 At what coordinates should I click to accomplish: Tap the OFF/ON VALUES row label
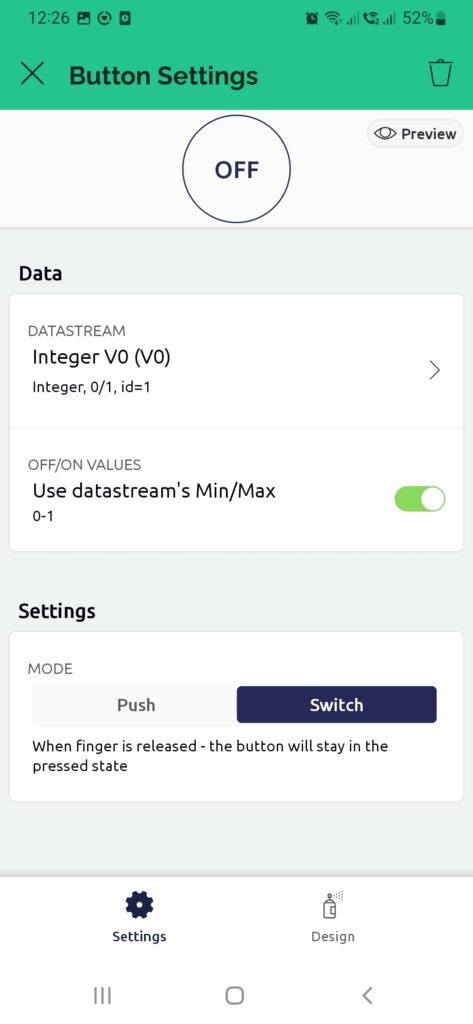click(84, 465)
